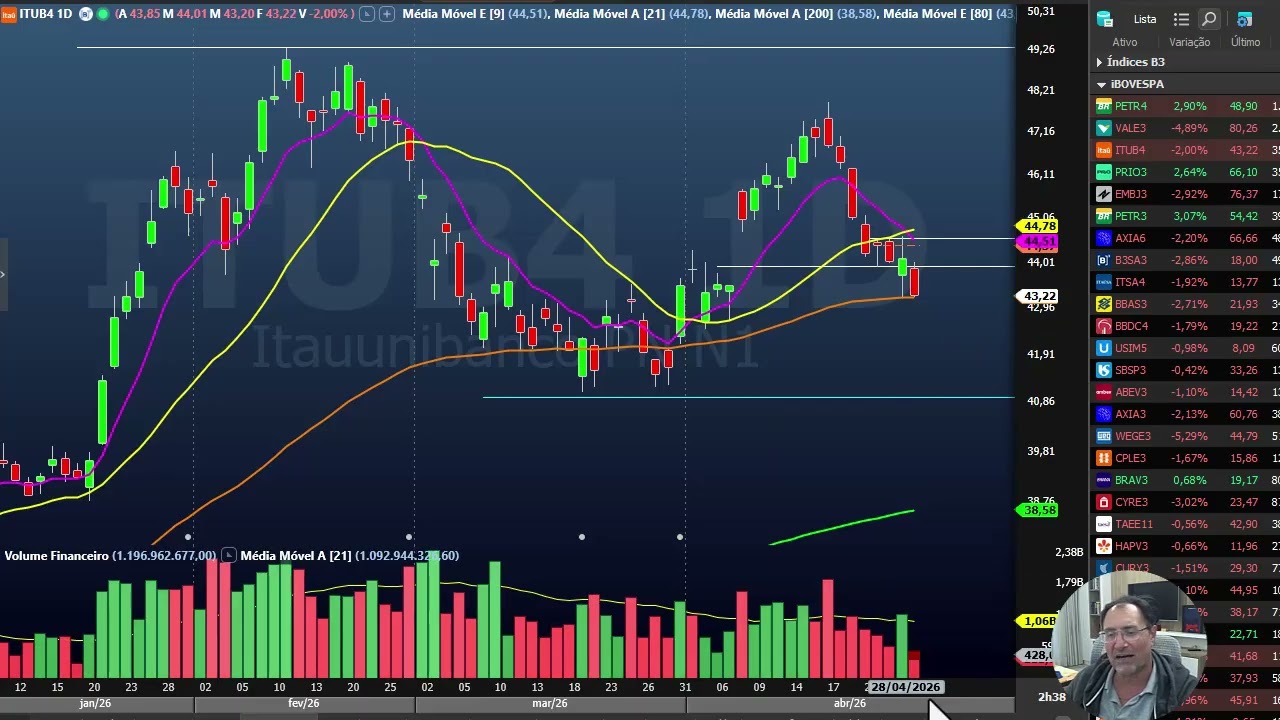The width and height of the screenshot is (1280, 720).
Task: Open the Lista selector in watchlist toolbar
Action: 1145,19
